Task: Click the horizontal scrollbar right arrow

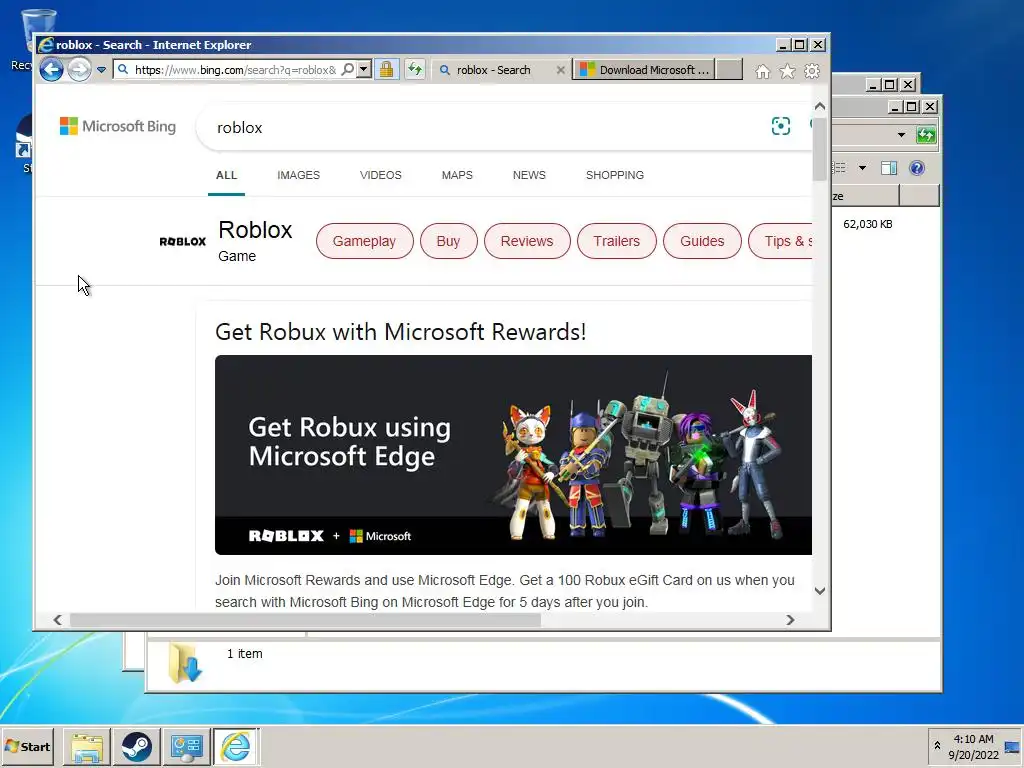Action: click(790, 620)
